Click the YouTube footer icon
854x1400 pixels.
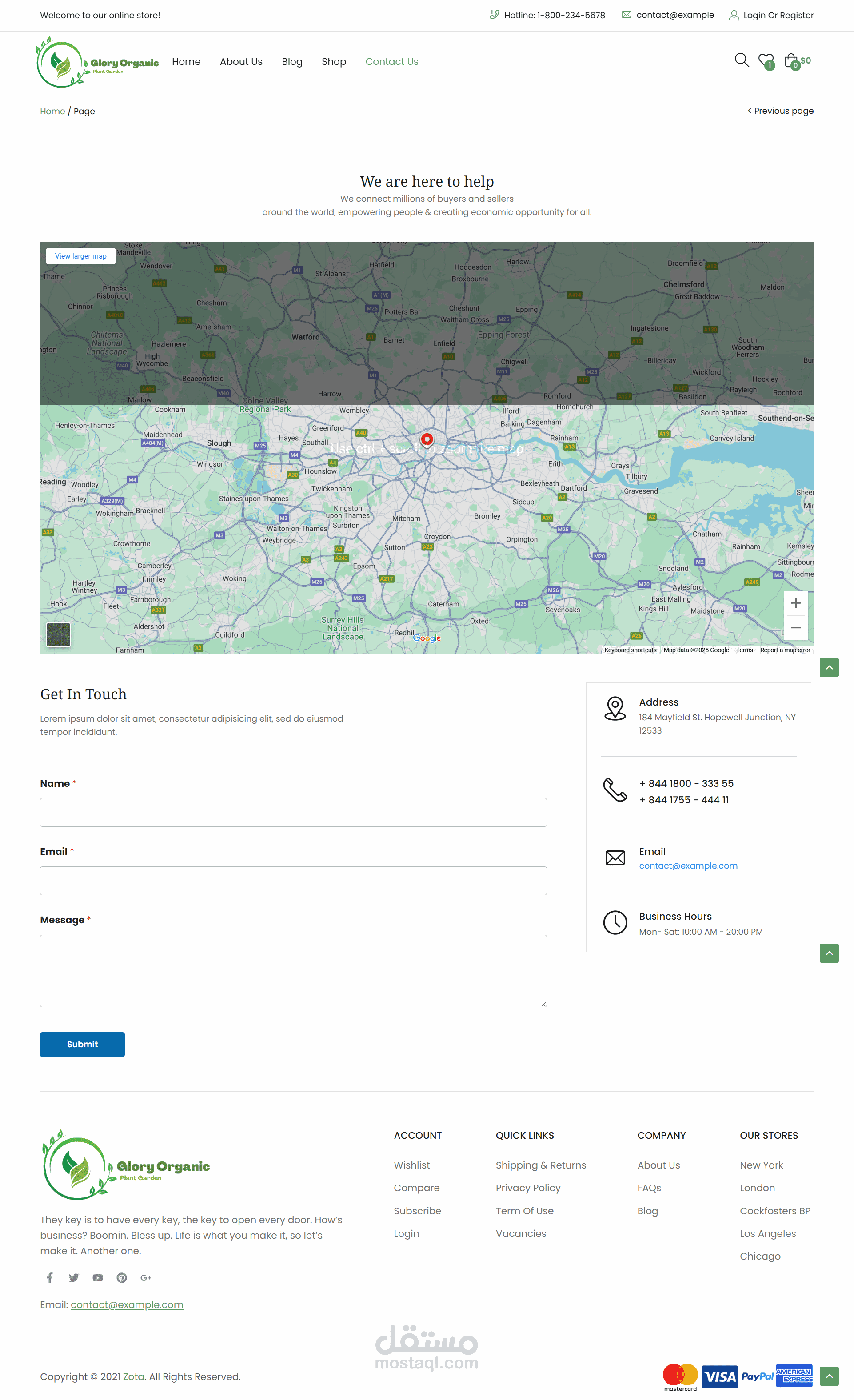click(x=98, y=1277)
